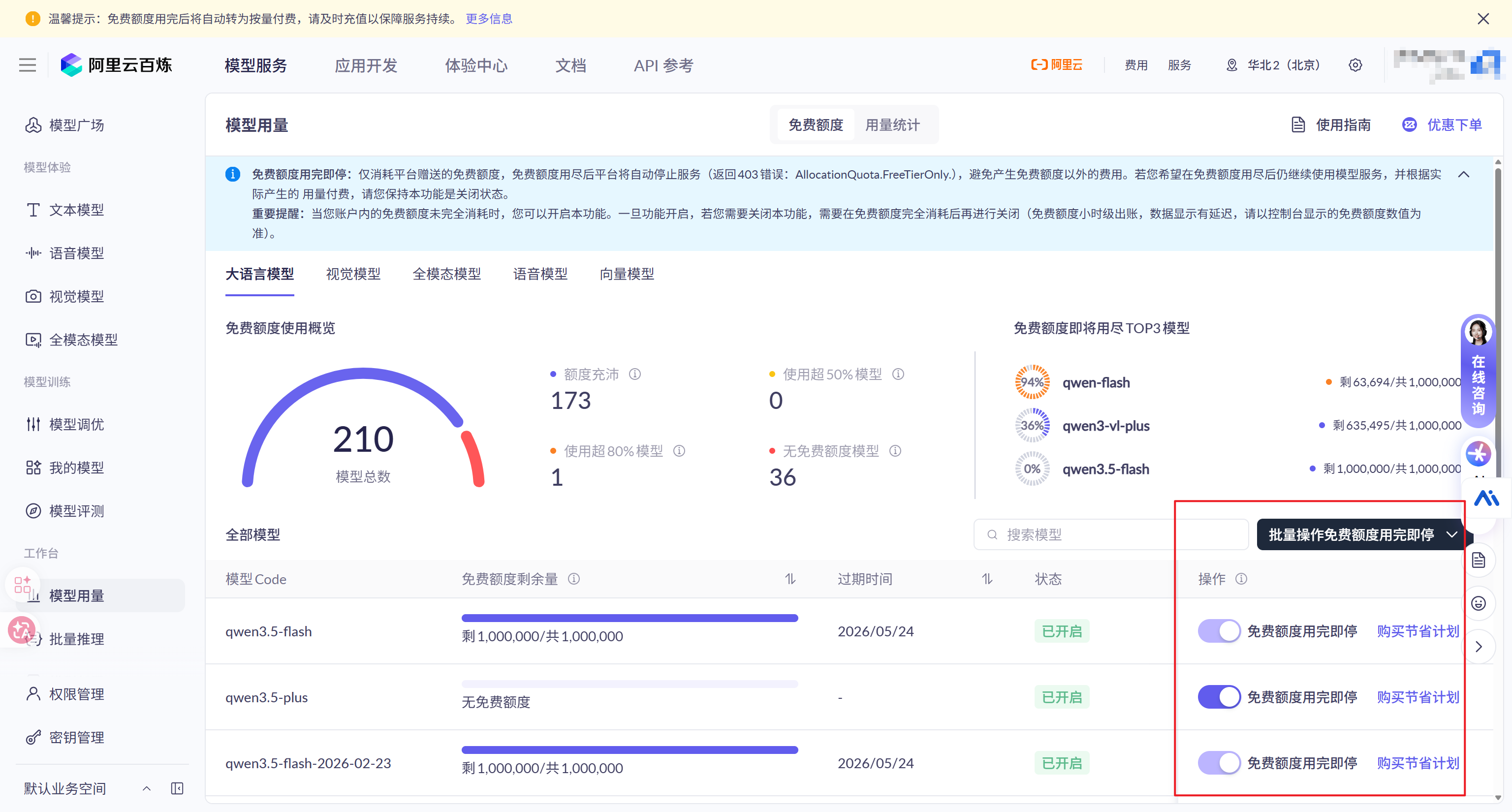The height and width of the screenshot is (812, 1512).
Task: Open the hamburger navigation menu
Action: 27,65
